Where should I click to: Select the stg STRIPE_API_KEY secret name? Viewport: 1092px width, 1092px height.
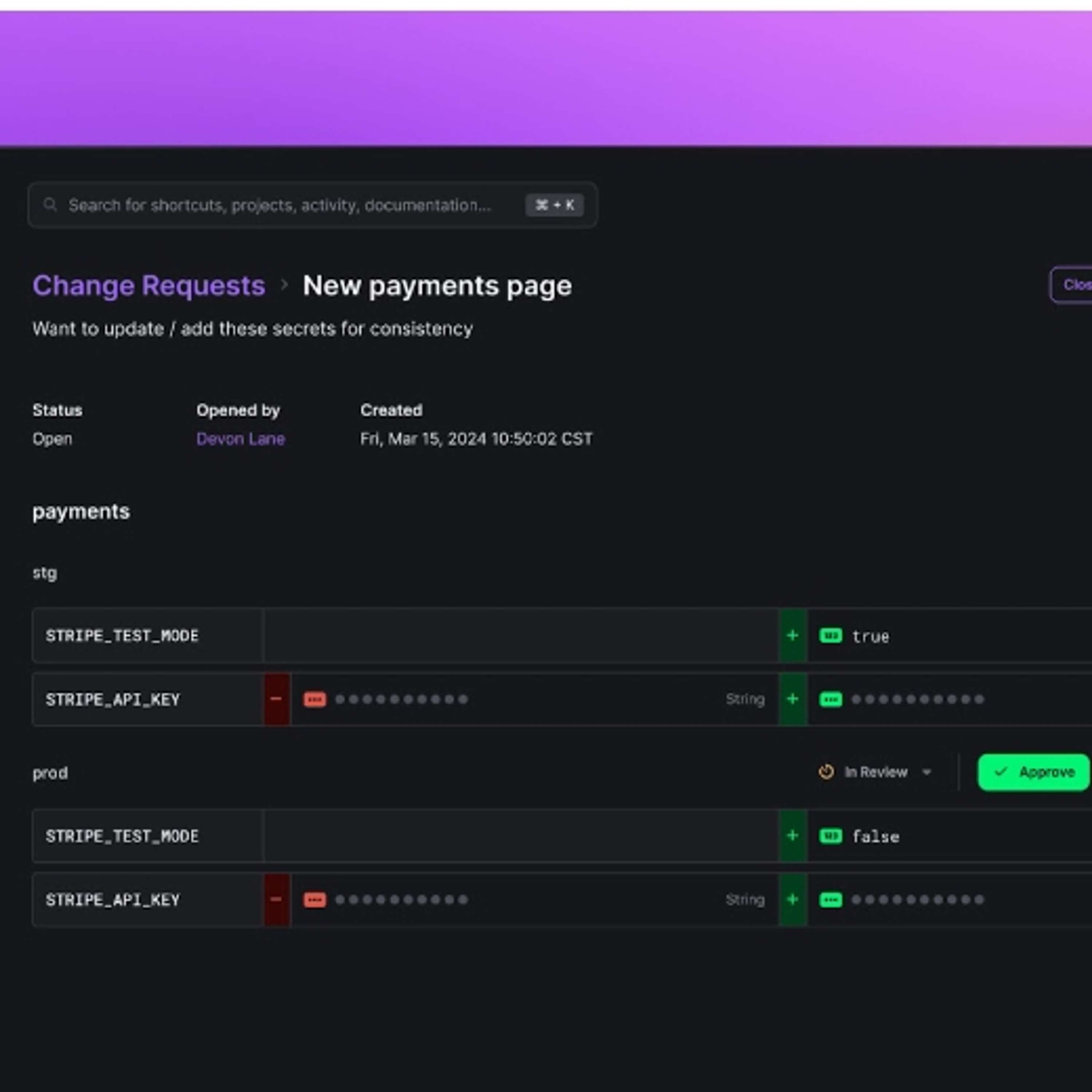112,700
